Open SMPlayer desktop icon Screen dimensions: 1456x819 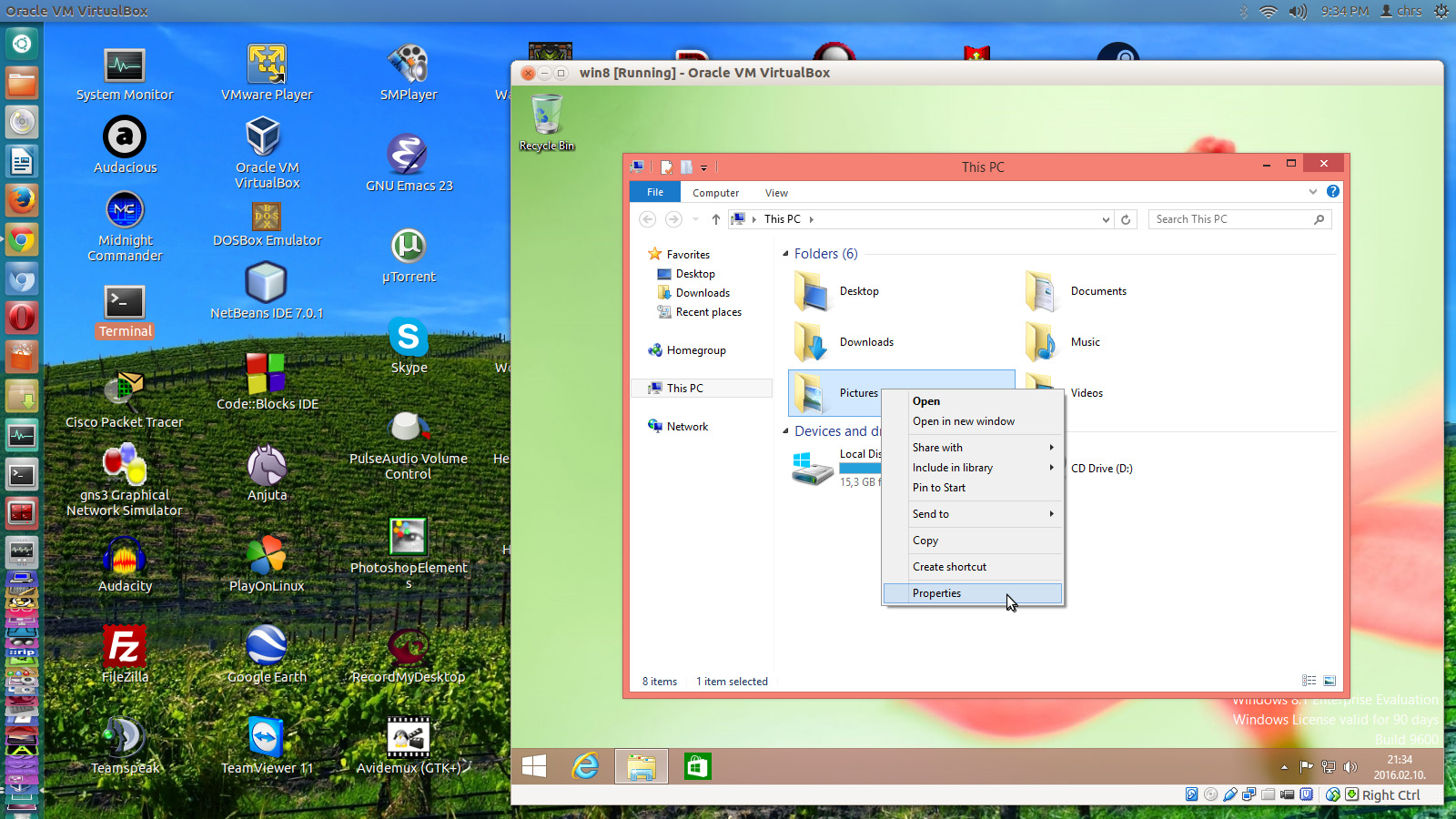(409, 75)
